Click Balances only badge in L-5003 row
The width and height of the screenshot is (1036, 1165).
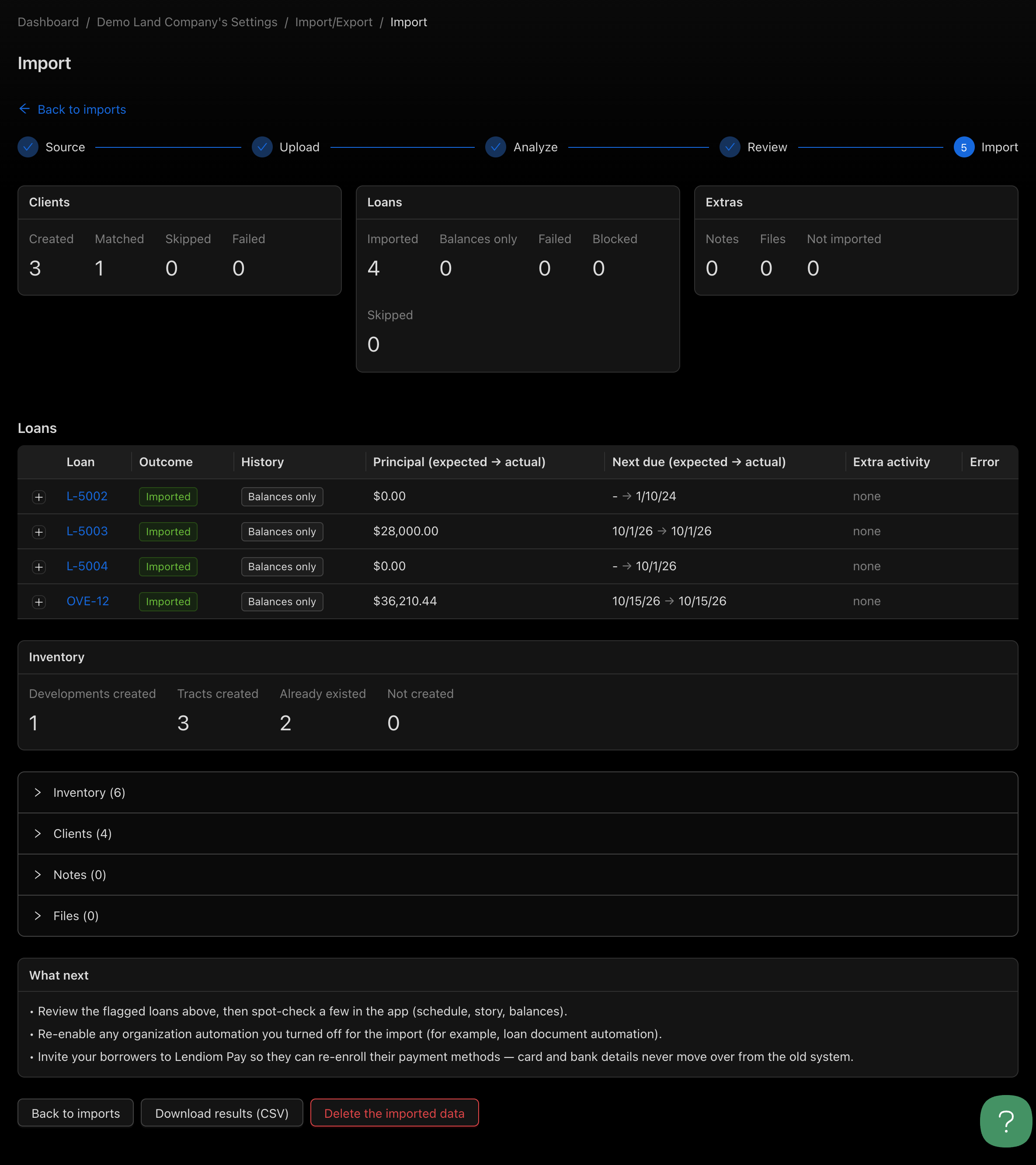(x=282, y=531)
